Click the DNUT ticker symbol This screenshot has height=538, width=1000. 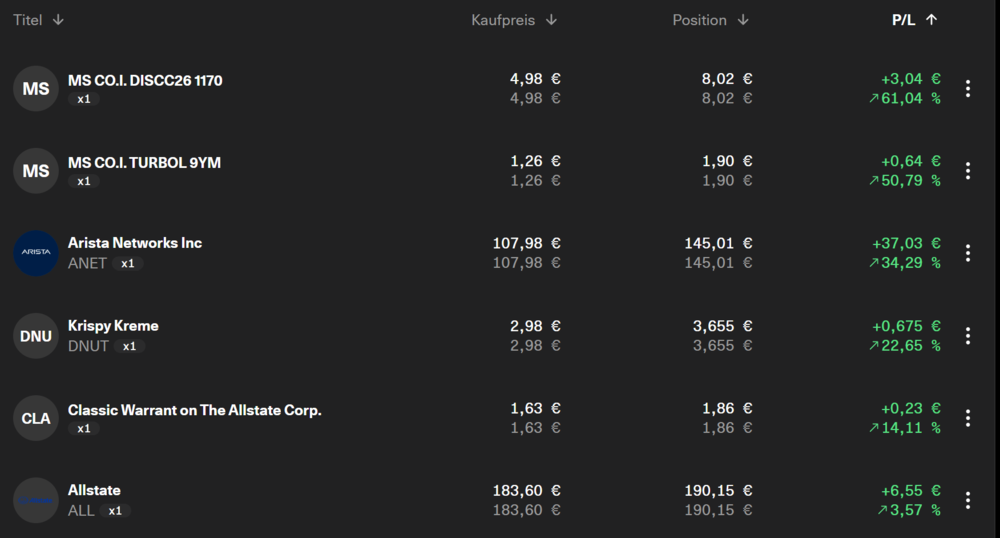point(88,346)
